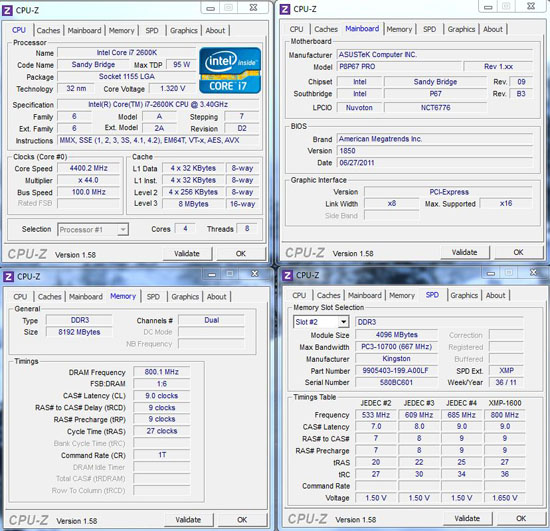Screen dimensions: 550x531
Task: Click the CPU-Z logo icon in top-left window title
Action: 7,11
